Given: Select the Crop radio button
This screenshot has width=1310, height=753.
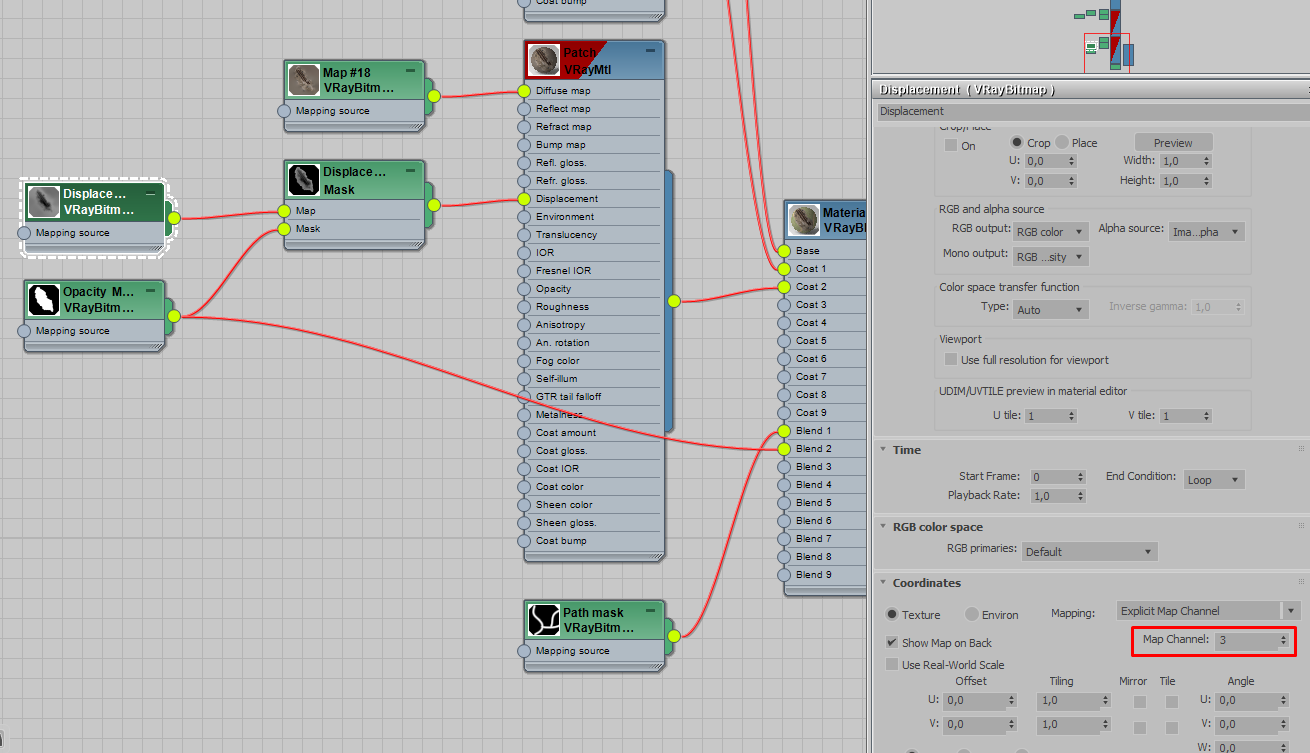Looking at the screenshot, I should tap(1018, 143).
